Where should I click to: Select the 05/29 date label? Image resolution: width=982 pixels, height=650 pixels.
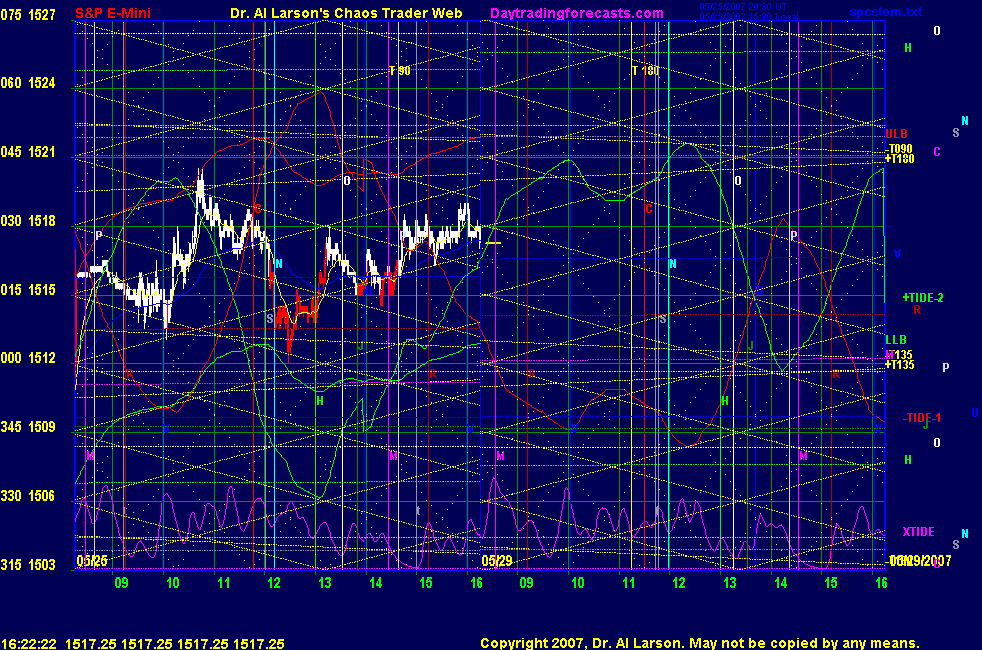(x=497, y=560)
